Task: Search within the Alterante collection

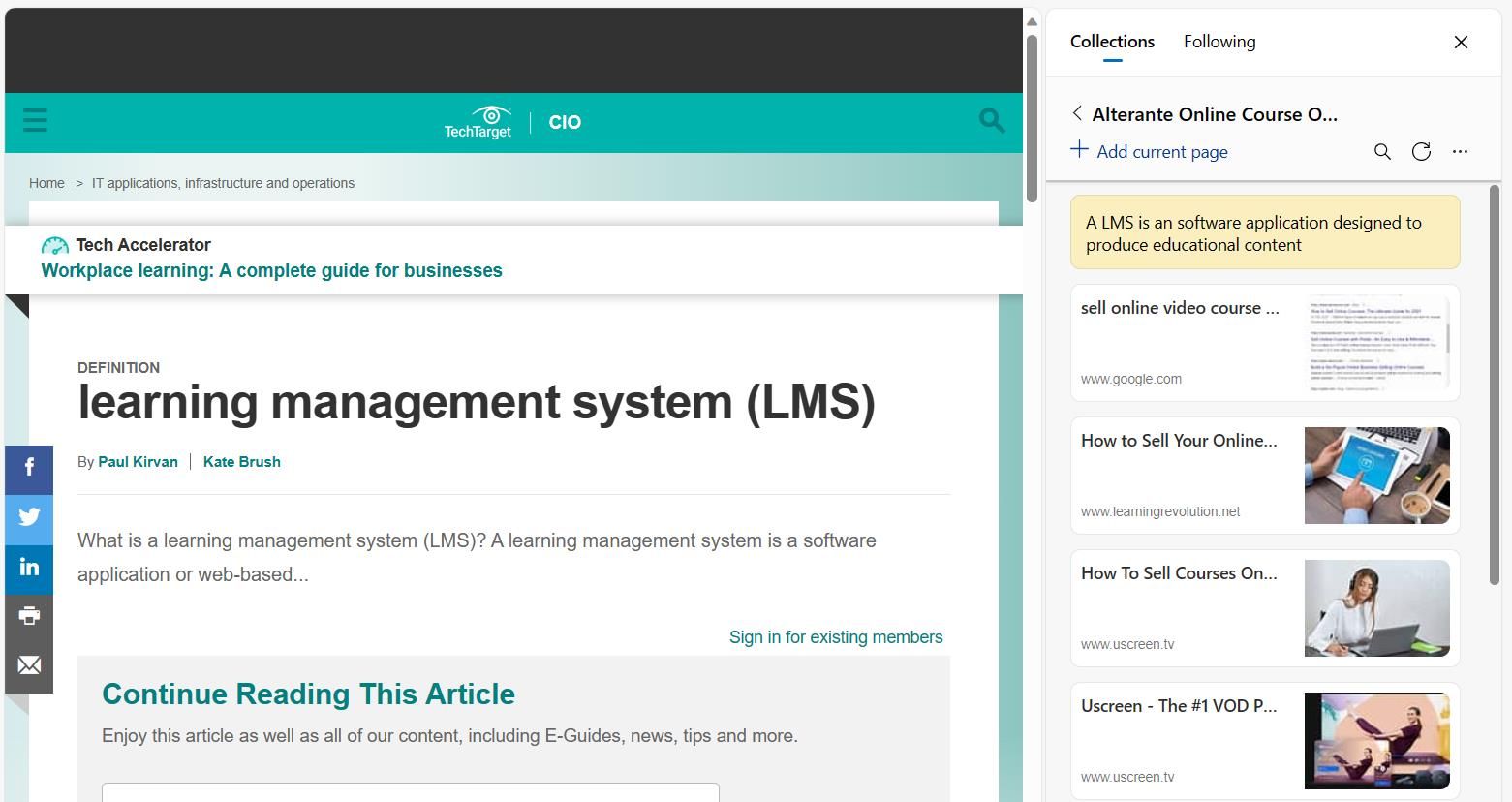Action: tap(1382, 151)
